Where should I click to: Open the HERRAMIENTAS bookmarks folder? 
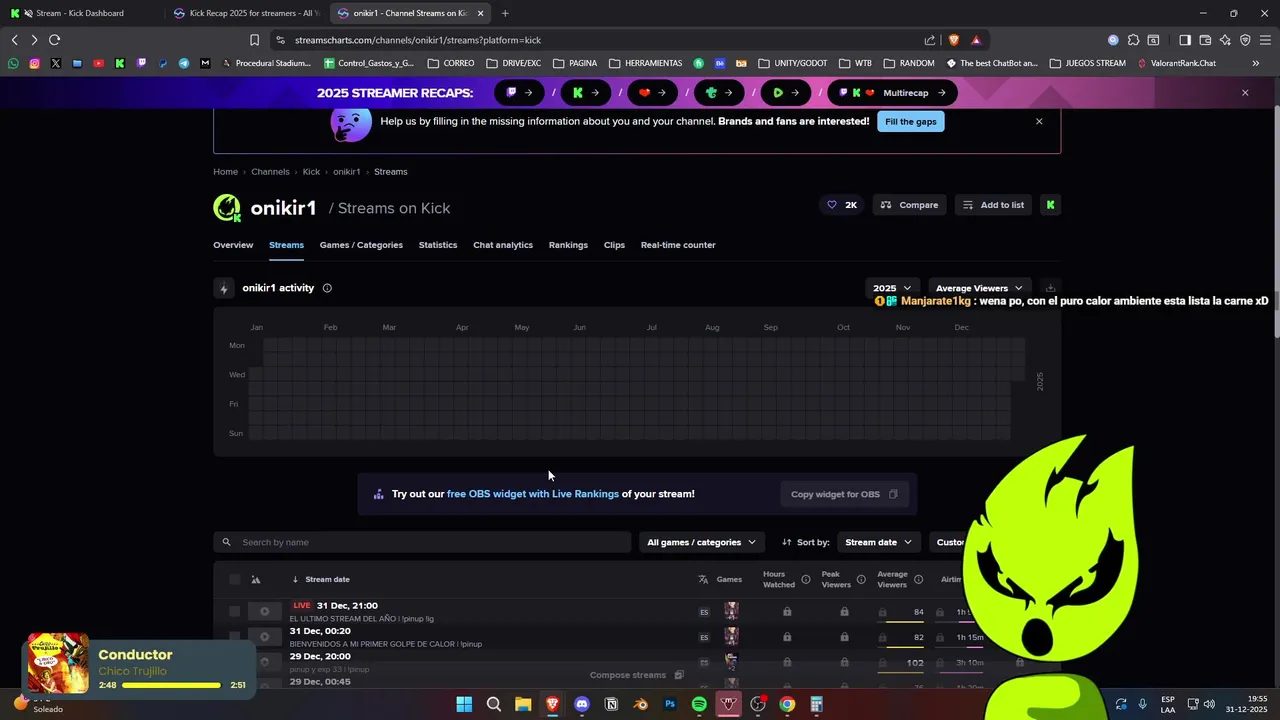(645, 63)
